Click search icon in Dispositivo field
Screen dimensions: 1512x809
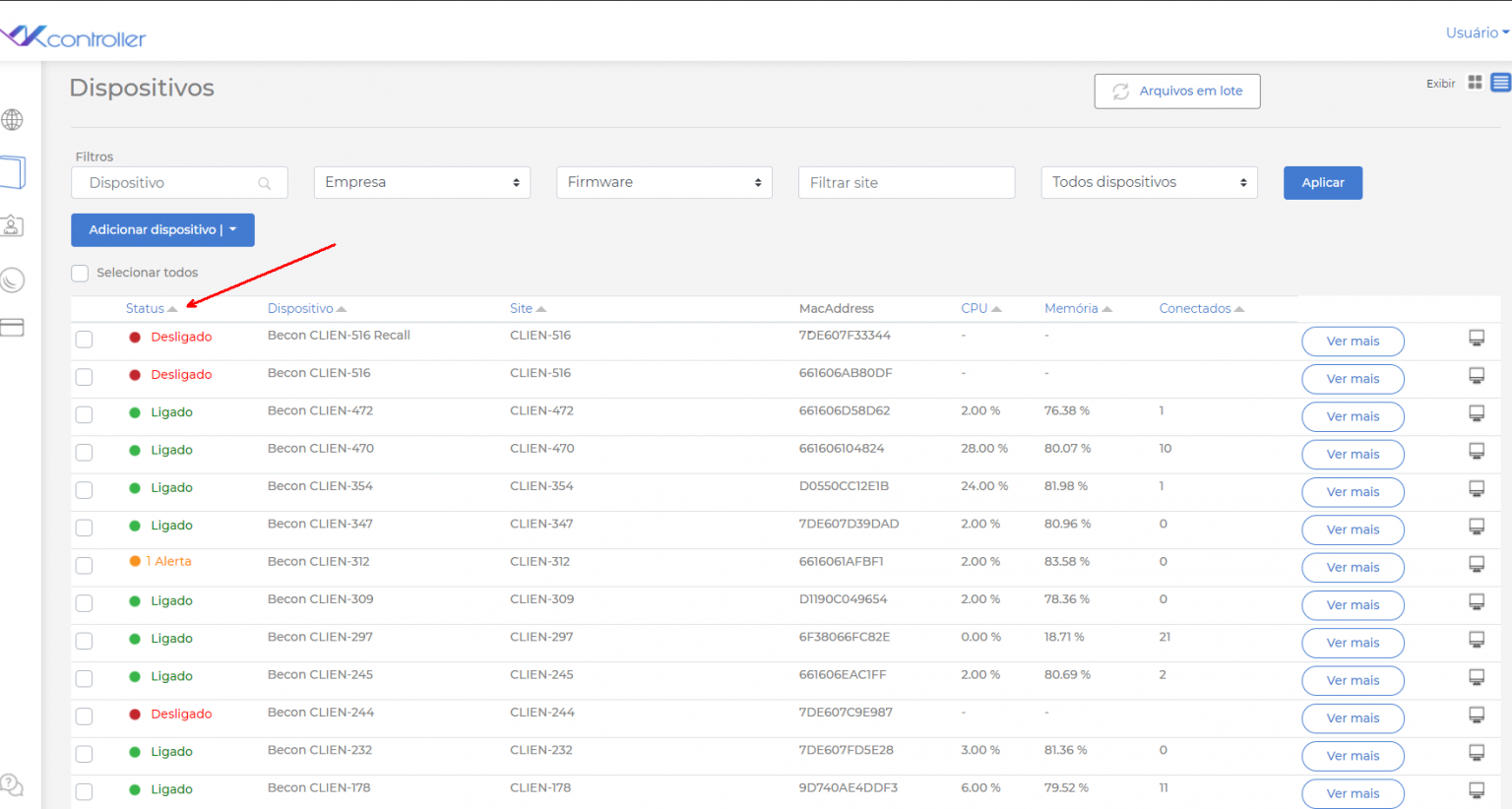click(265, 183)
